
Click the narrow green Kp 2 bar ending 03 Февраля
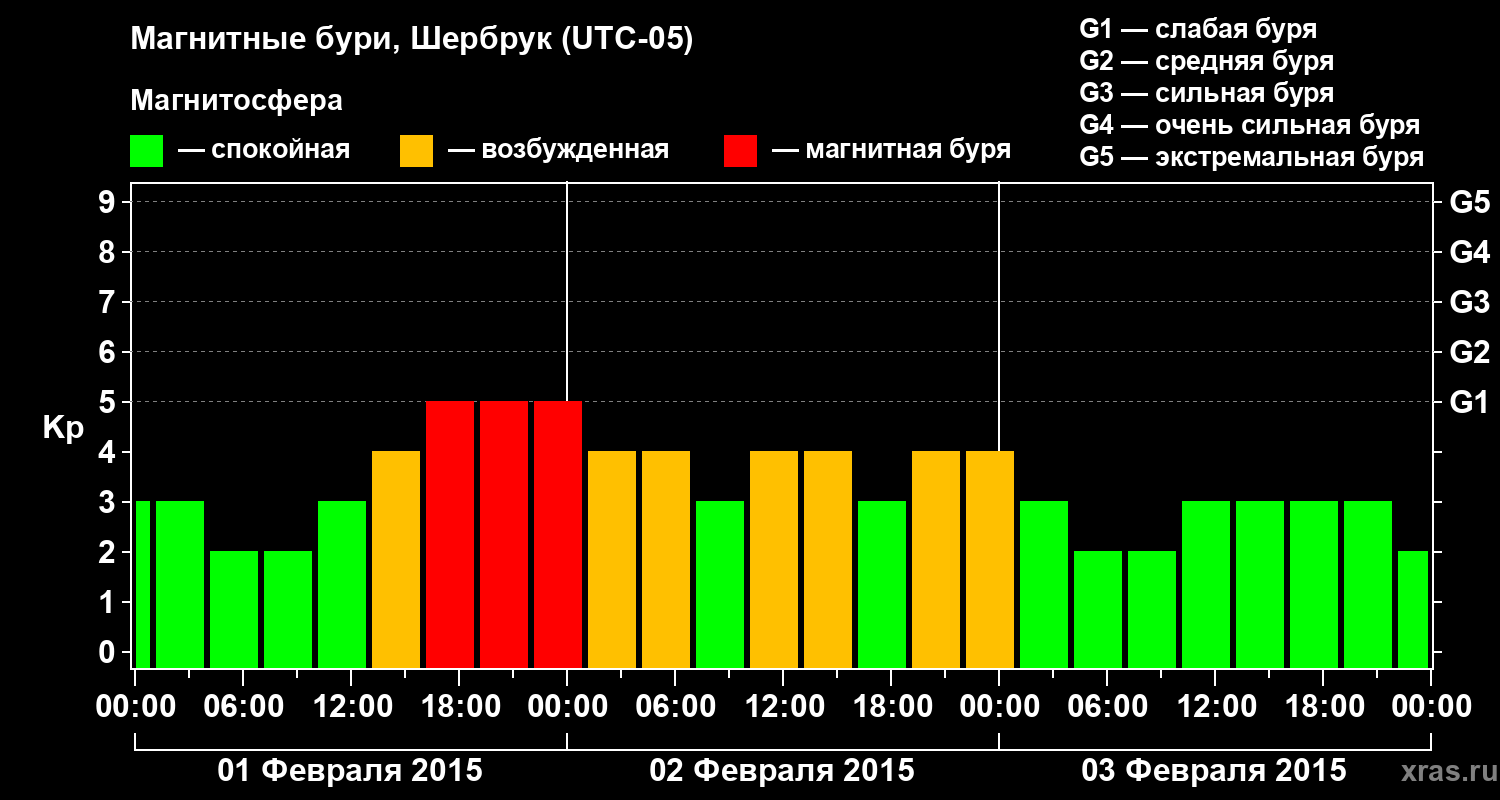1413,609
